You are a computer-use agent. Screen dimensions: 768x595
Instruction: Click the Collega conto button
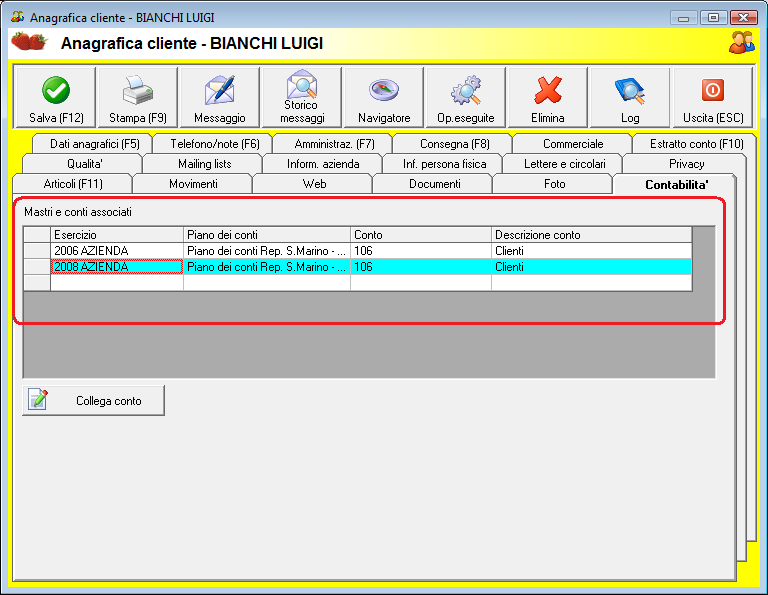pos(93,401)
